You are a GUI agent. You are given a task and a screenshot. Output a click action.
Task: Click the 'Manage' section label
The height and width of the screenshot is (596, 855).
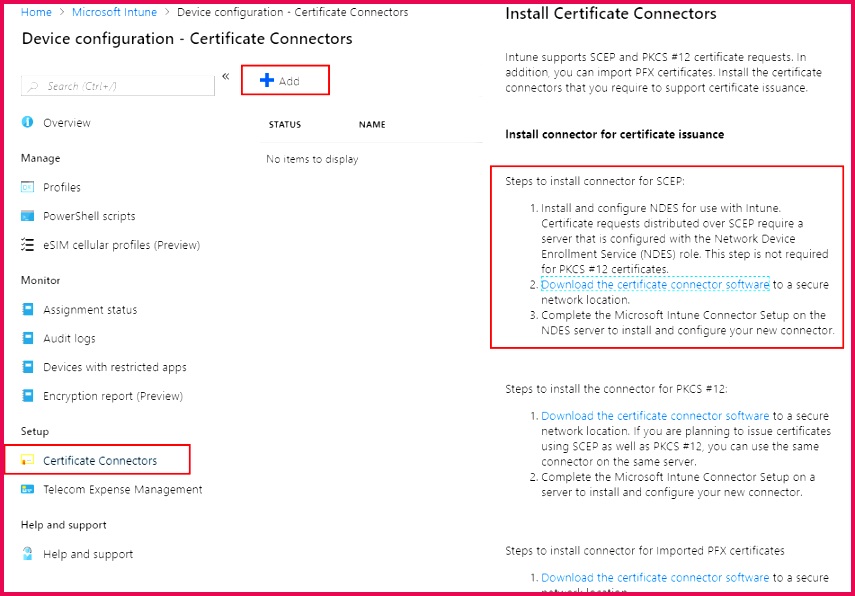pyautogui.click(x=40, y=158)
